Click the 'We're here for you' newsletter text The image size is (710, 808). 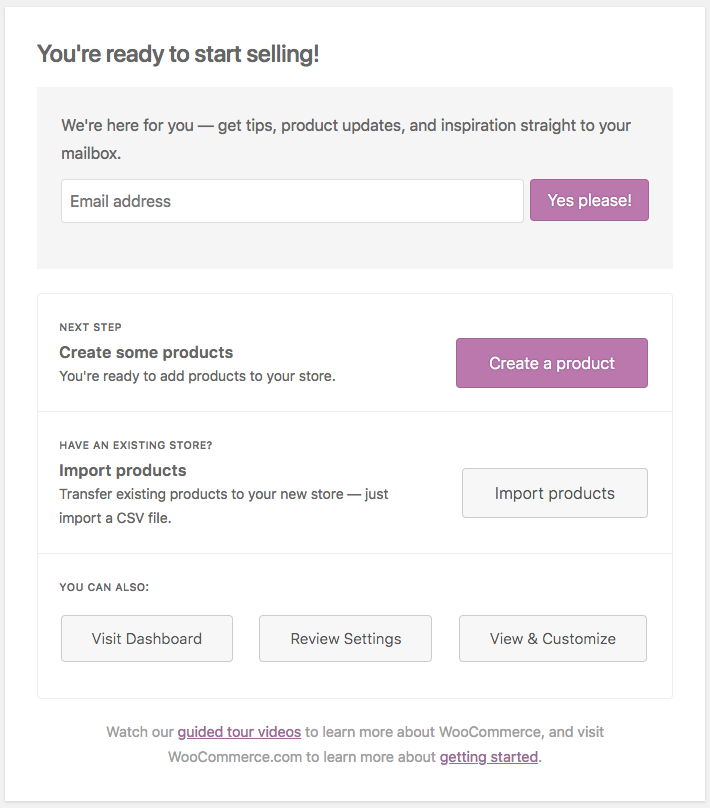[x=345, y=126]
